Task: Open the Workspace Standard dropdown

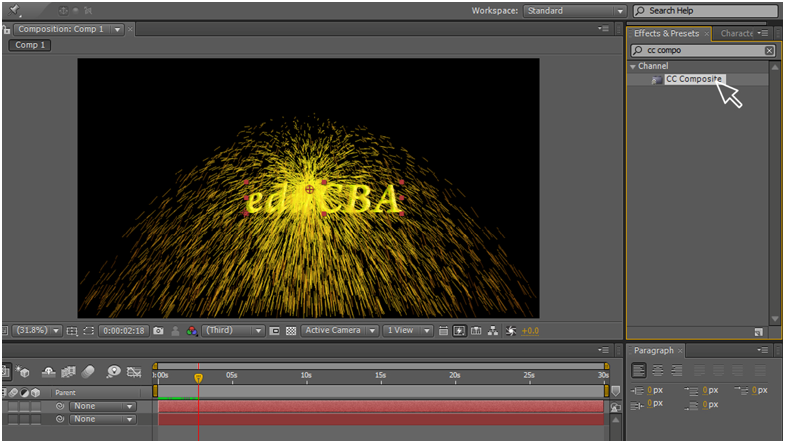Action: coord(575,11)
